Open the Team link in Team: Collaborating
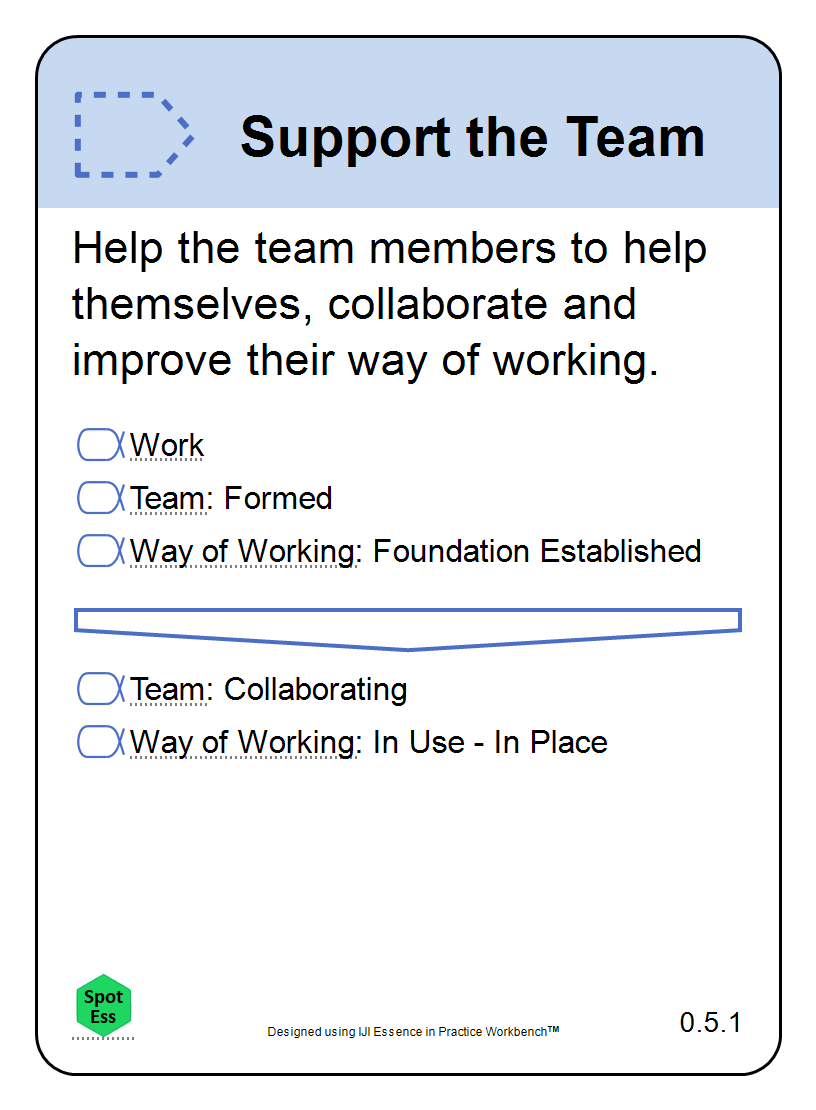The image size is (816, 1110). point(171,690)
